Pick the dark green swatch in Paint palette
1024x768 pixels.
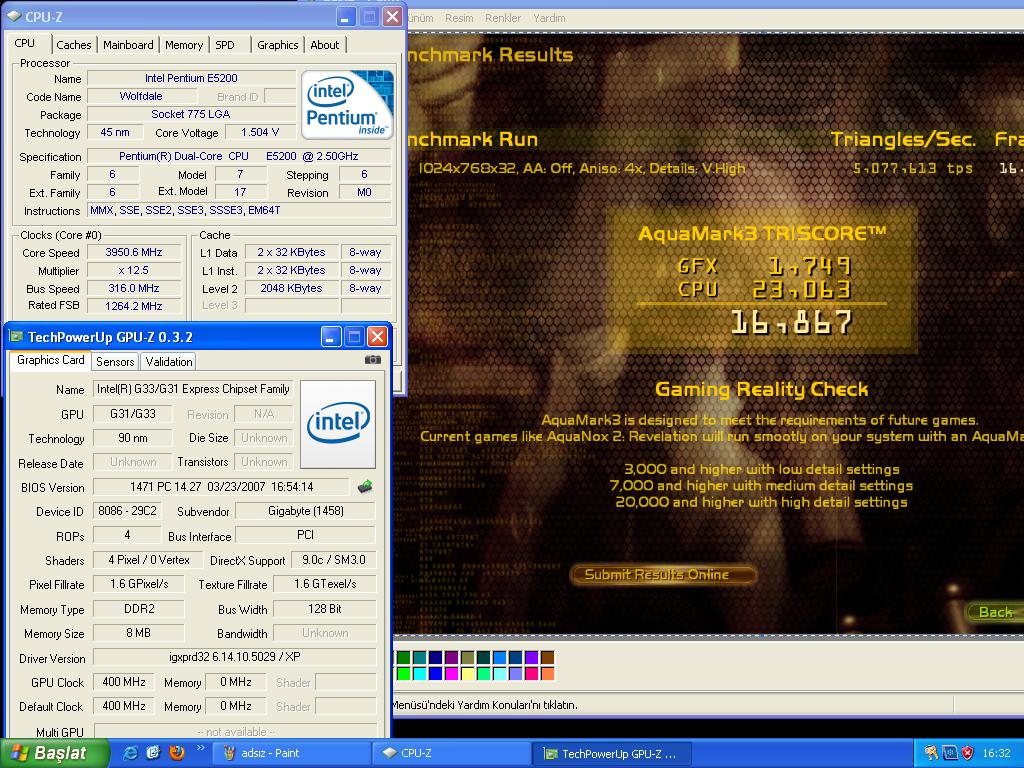click(404, 658)
